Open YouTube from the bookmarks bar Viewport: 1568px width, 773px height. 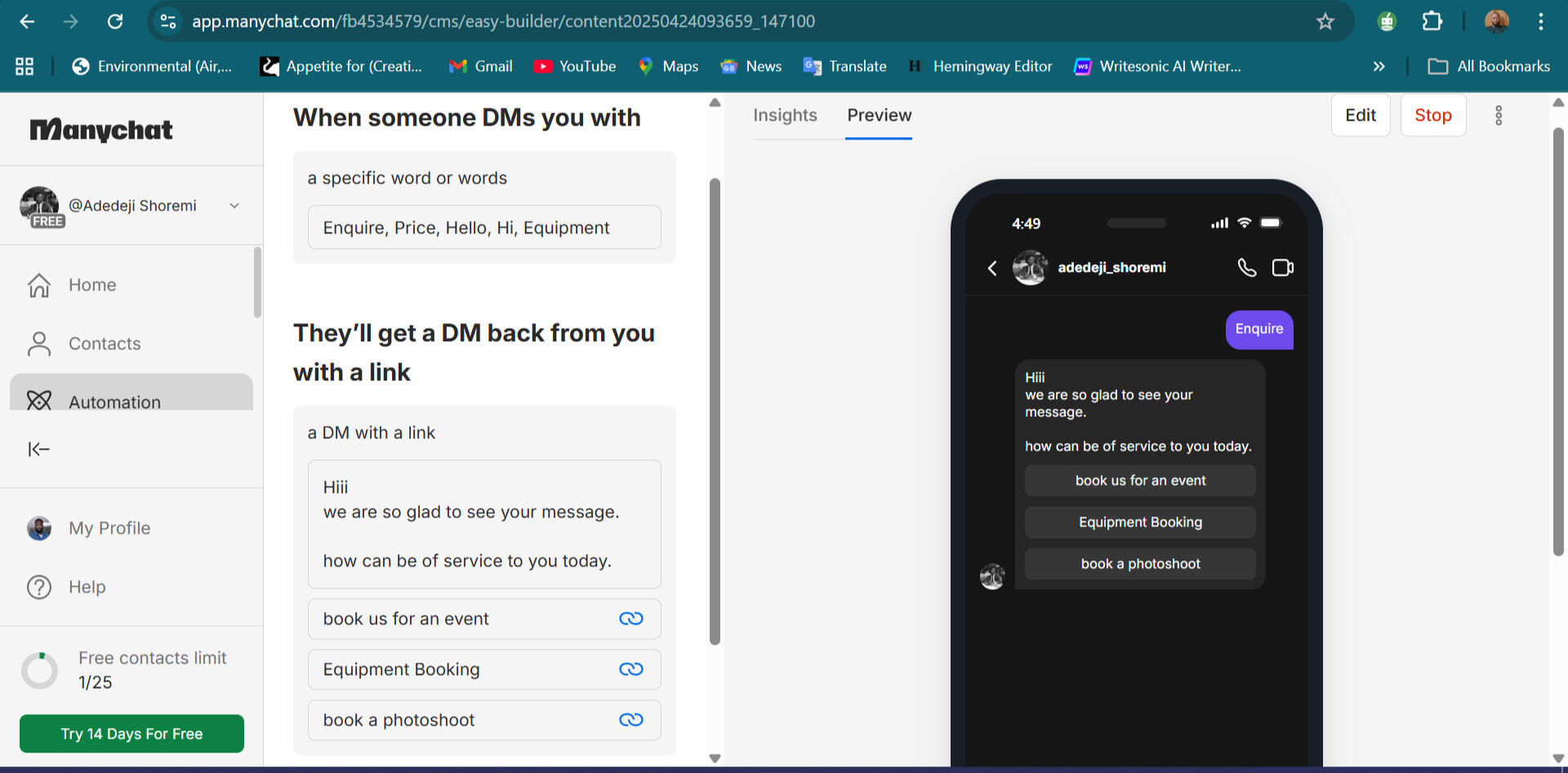[575, 66]
